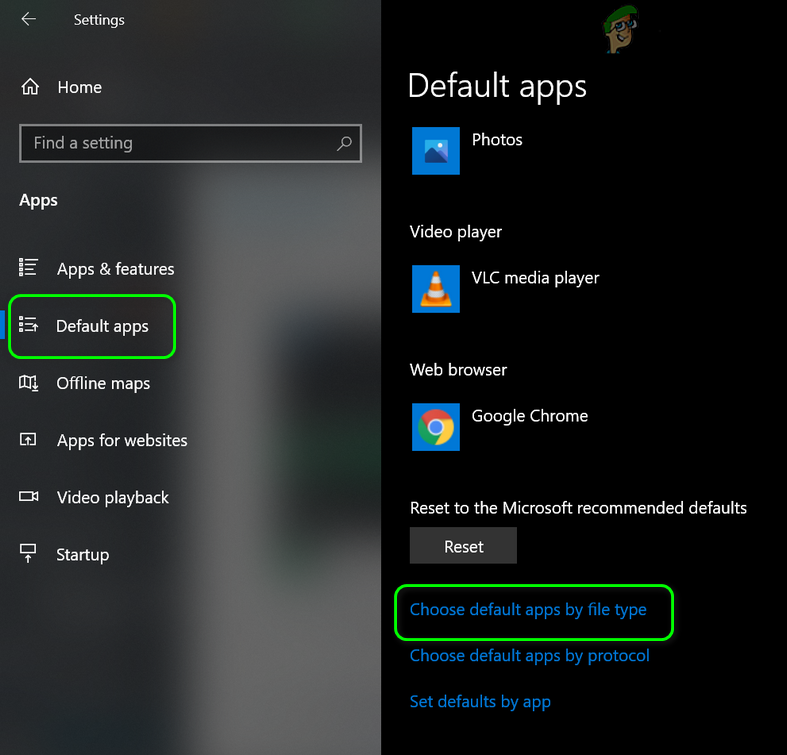Open Apps & features section

pyautogui.click(x=115, y=269)
